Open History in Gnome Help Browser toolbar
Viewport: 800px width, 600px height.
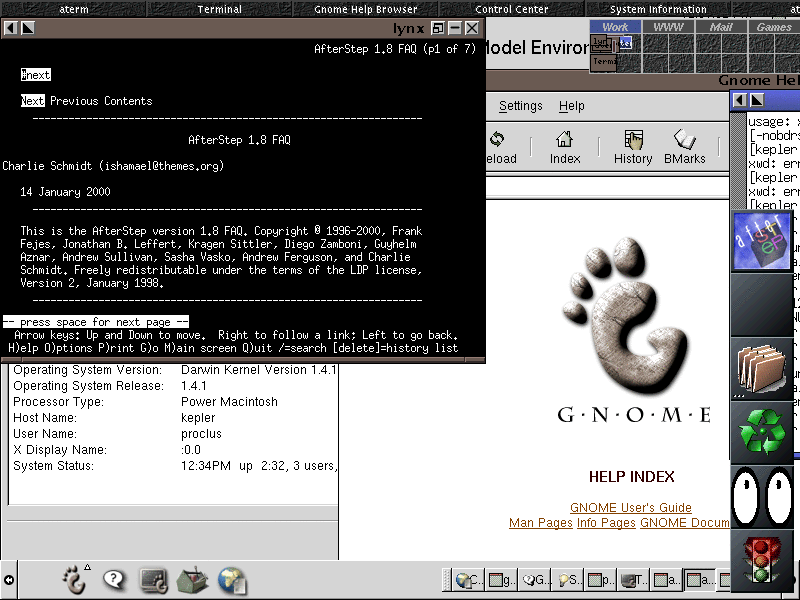[633, 147]
